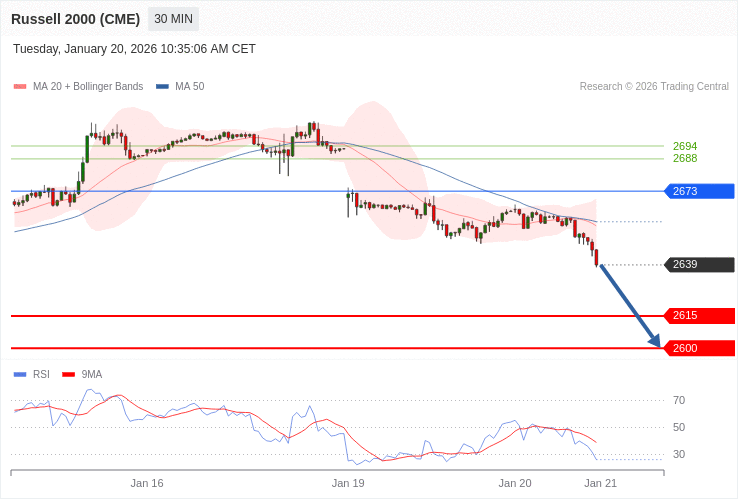Click the Jan 20 date axis label

coord(515,484)
